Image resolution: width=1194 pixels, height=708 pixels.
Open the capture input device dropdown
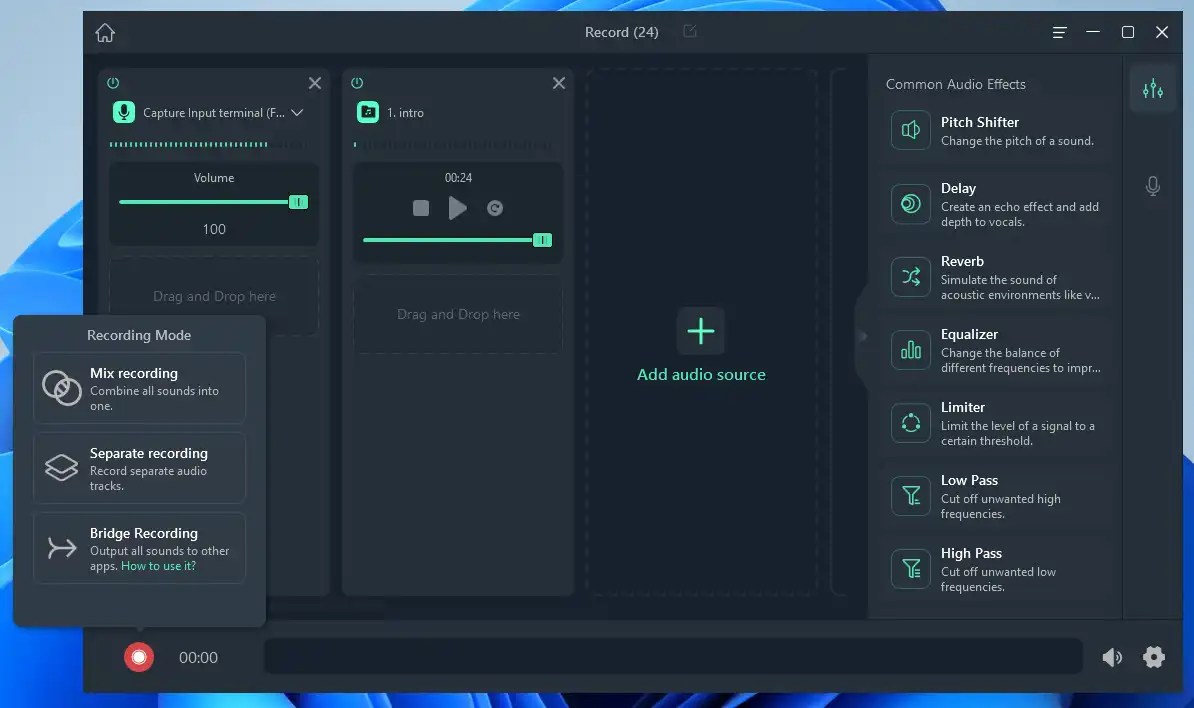coord(296,113)
